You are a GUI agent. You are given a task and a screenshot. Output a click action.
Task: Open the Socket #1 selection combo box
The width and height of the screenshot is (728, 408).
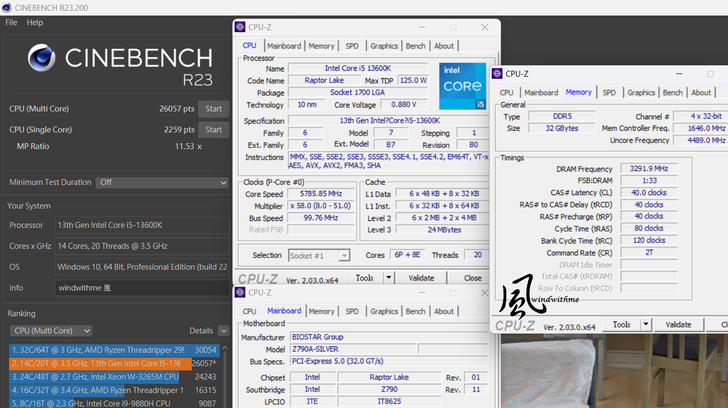point(318,256)
